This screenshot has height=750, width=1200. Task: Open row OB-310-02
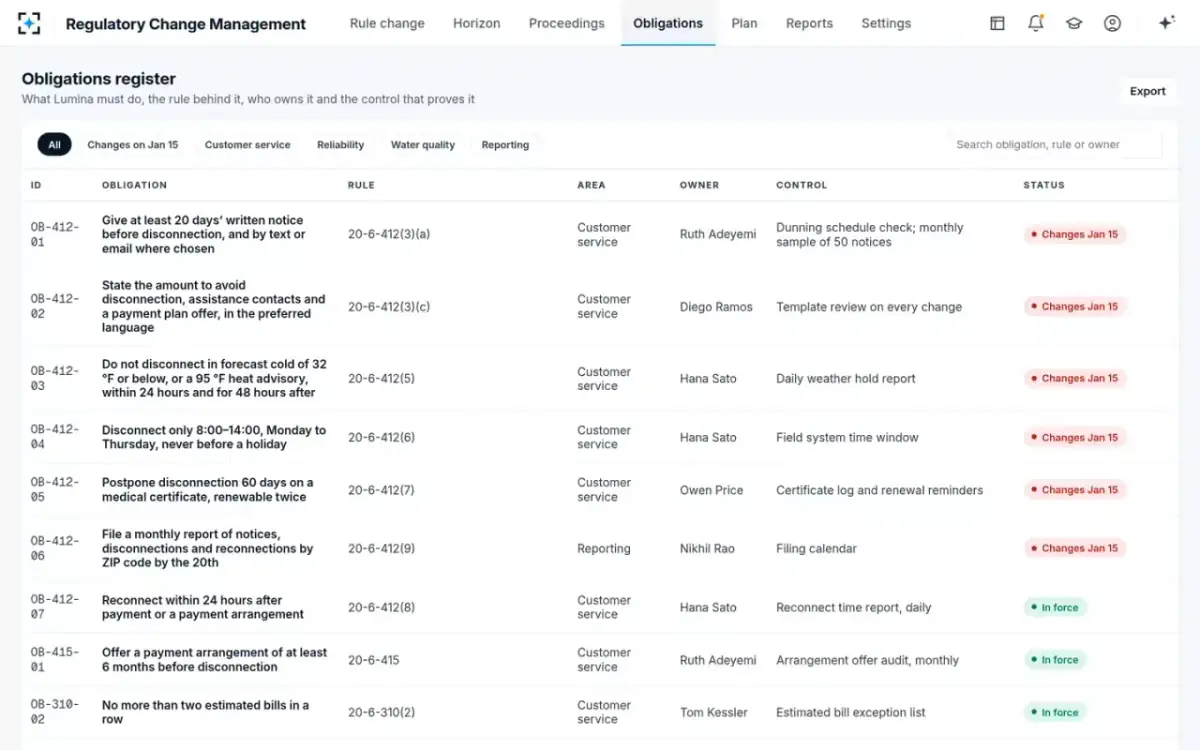[x=600, y=712]
